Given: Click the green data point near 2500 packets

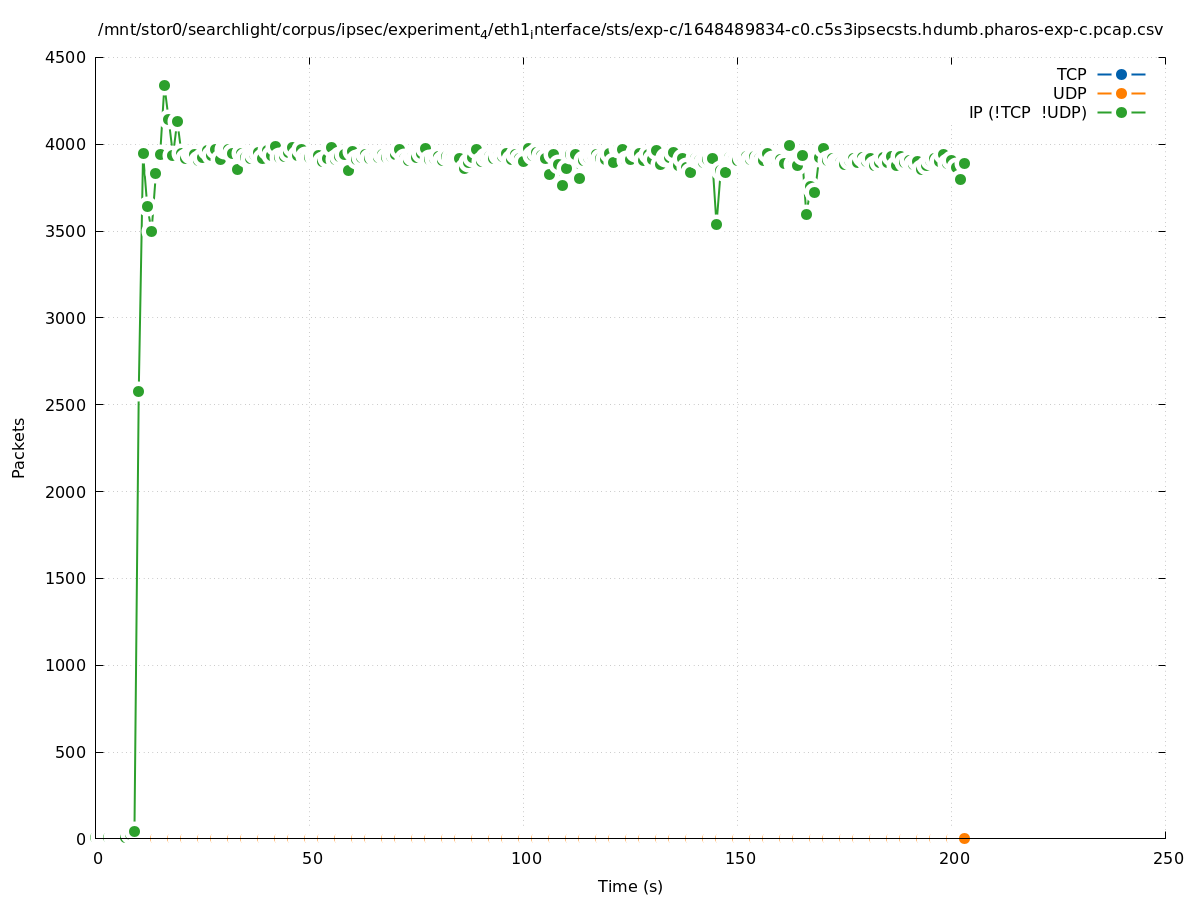Looking at the screenshot, I should click(x=138, y=391).
